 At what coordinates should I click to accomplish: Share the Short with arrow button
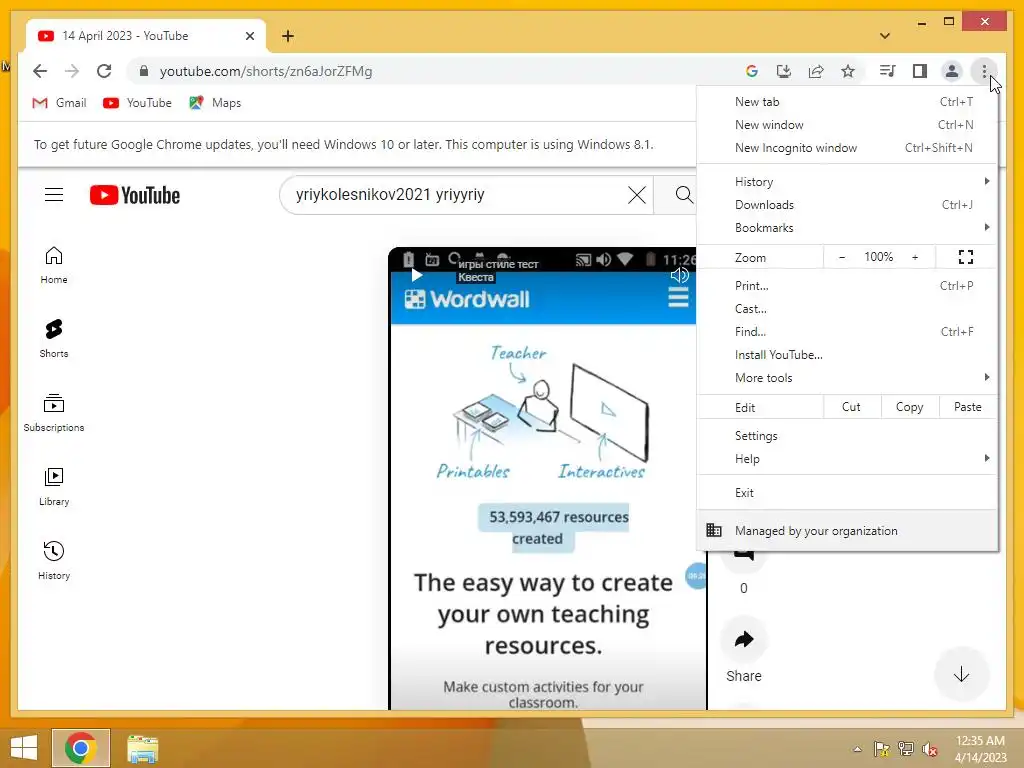point(744,639)
